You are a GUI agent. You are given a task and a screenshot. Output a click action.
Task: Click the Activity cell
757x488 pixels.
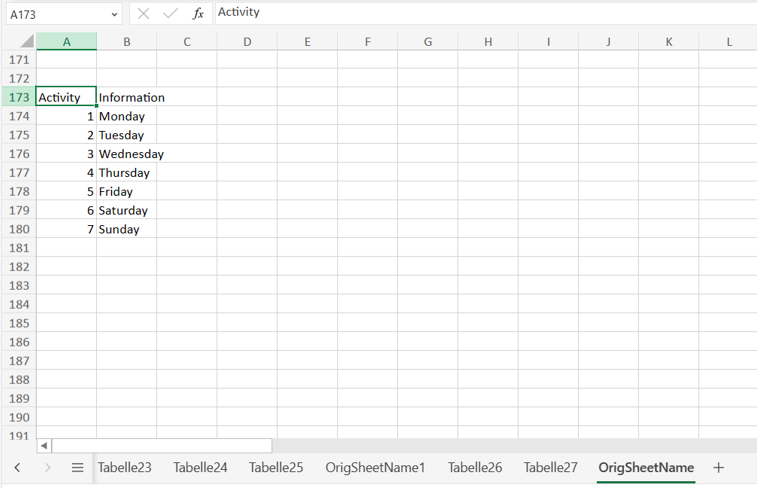66,98
